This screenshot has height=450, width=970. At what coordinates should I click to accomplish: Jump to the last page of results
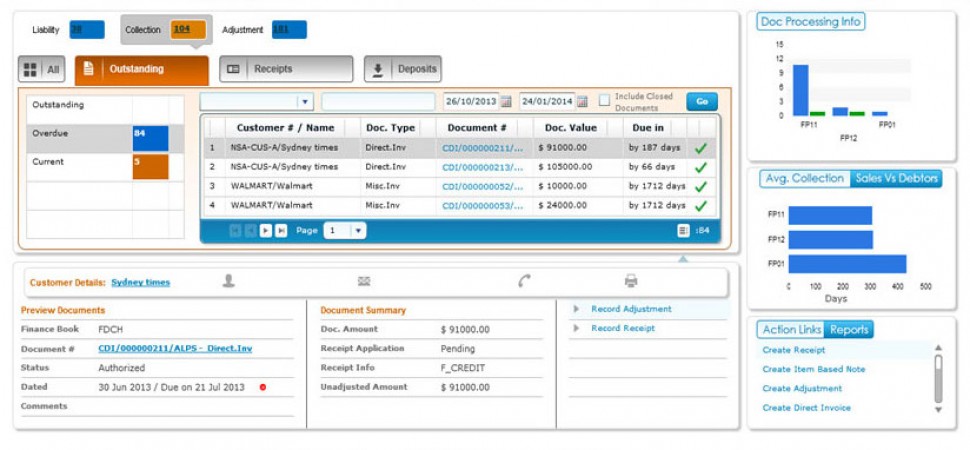281,230
